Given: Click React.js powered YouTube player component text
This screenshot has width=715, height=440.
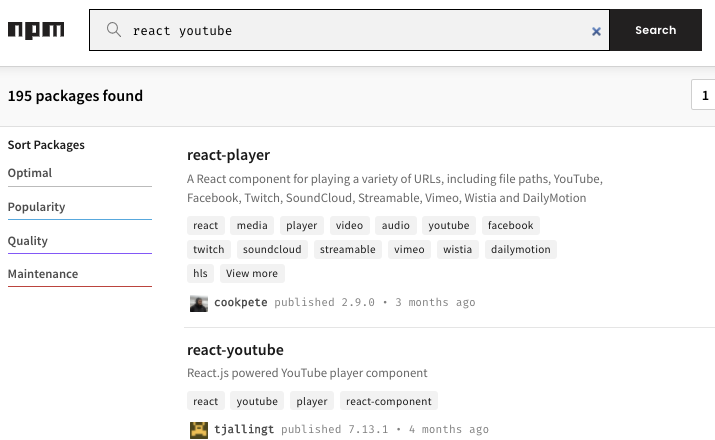Looking at the screenshot, I should click(x=307, y=373).
